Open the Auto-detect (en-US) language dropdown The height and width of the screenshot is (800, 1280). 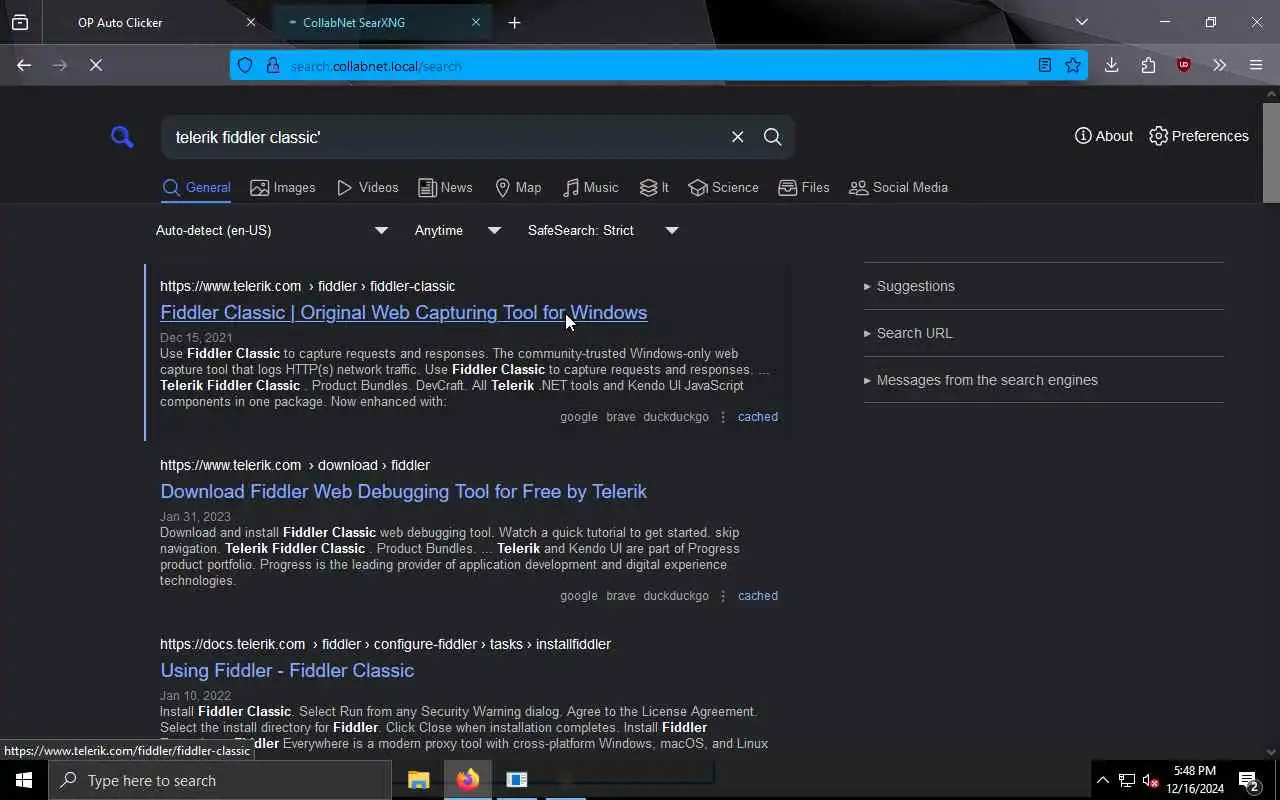point(271,230)
